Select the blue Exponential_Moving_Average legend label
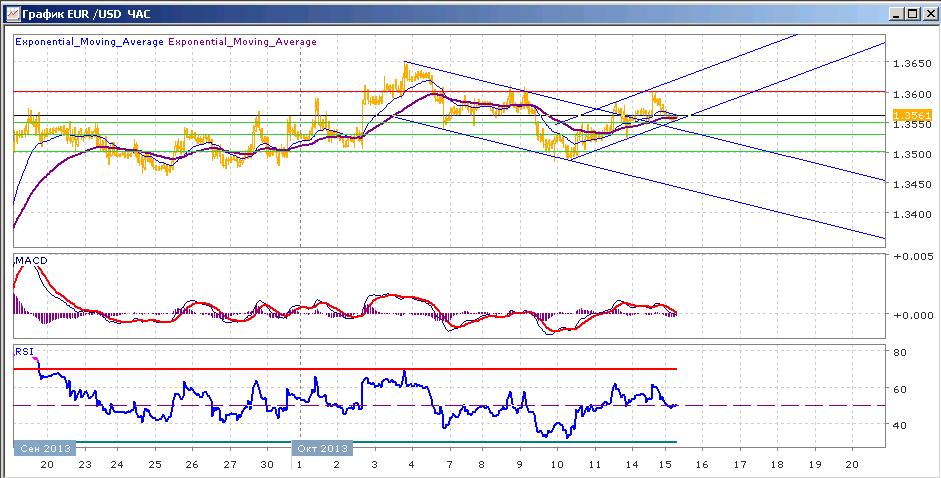 89,42
